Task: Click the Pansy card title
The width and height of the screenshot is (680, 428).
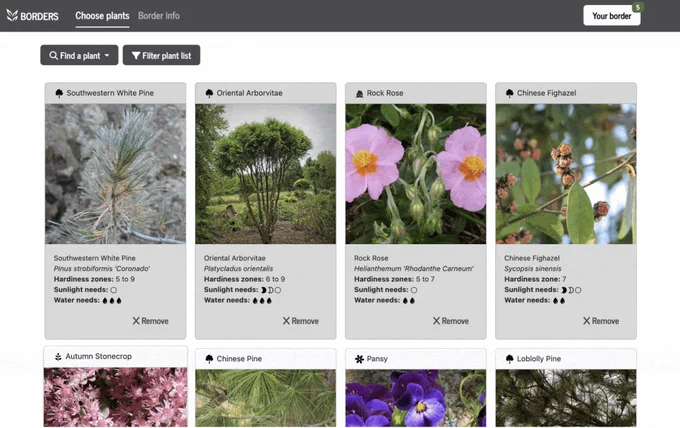Action: [377, 359]
